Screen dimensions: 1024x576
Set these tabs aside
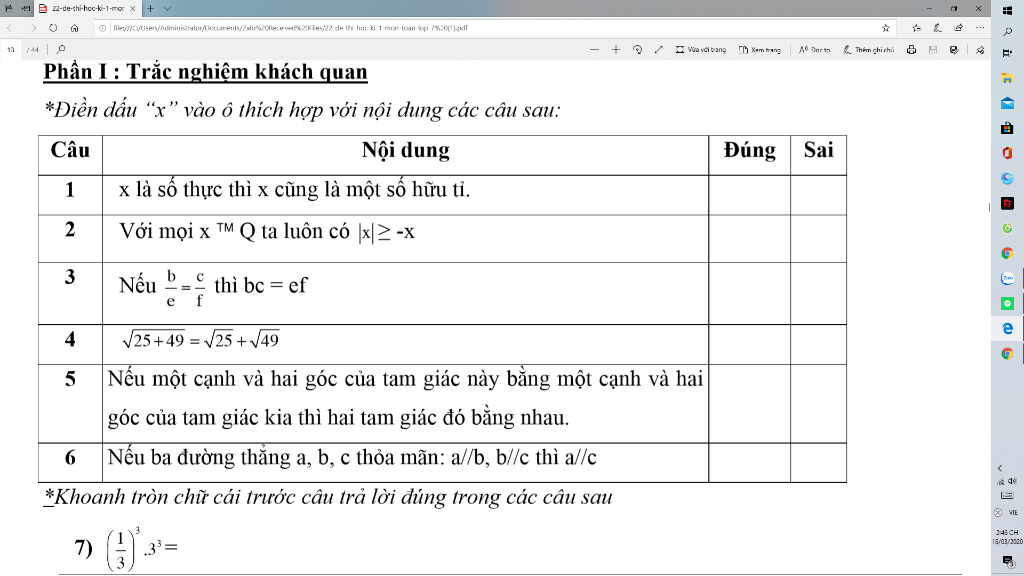pos(25,8)
